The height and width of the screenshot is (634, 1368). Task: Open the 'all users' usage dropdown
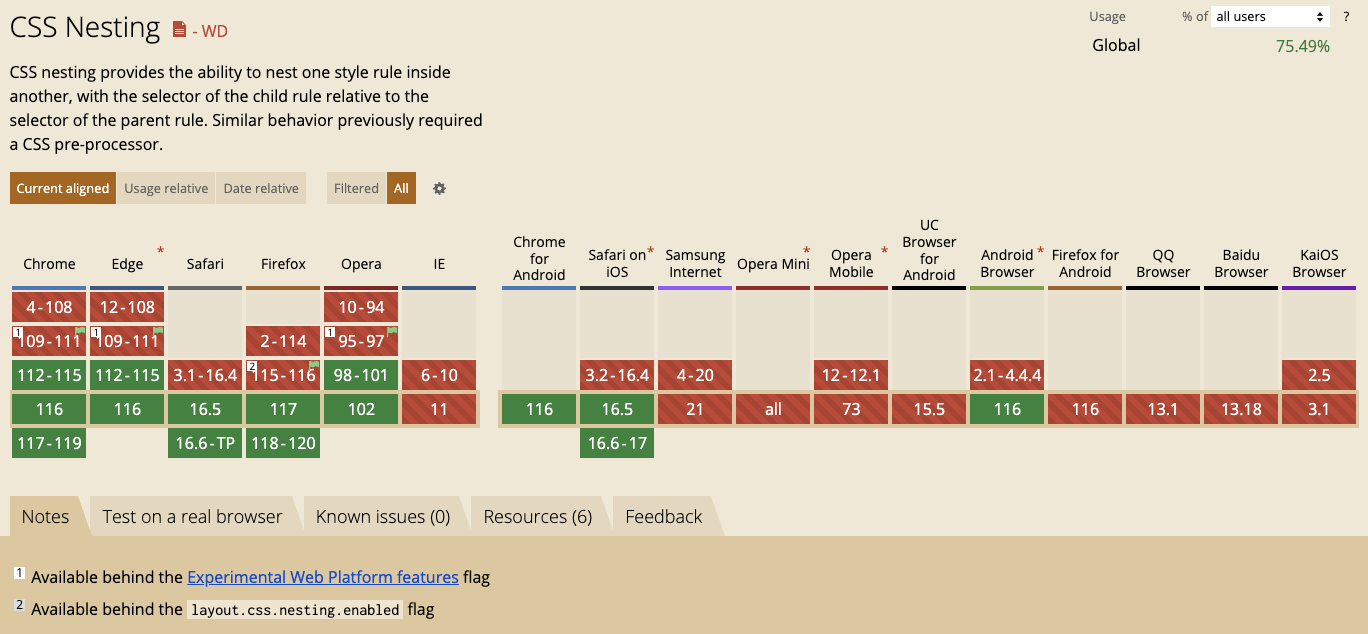click(1270, 16)
